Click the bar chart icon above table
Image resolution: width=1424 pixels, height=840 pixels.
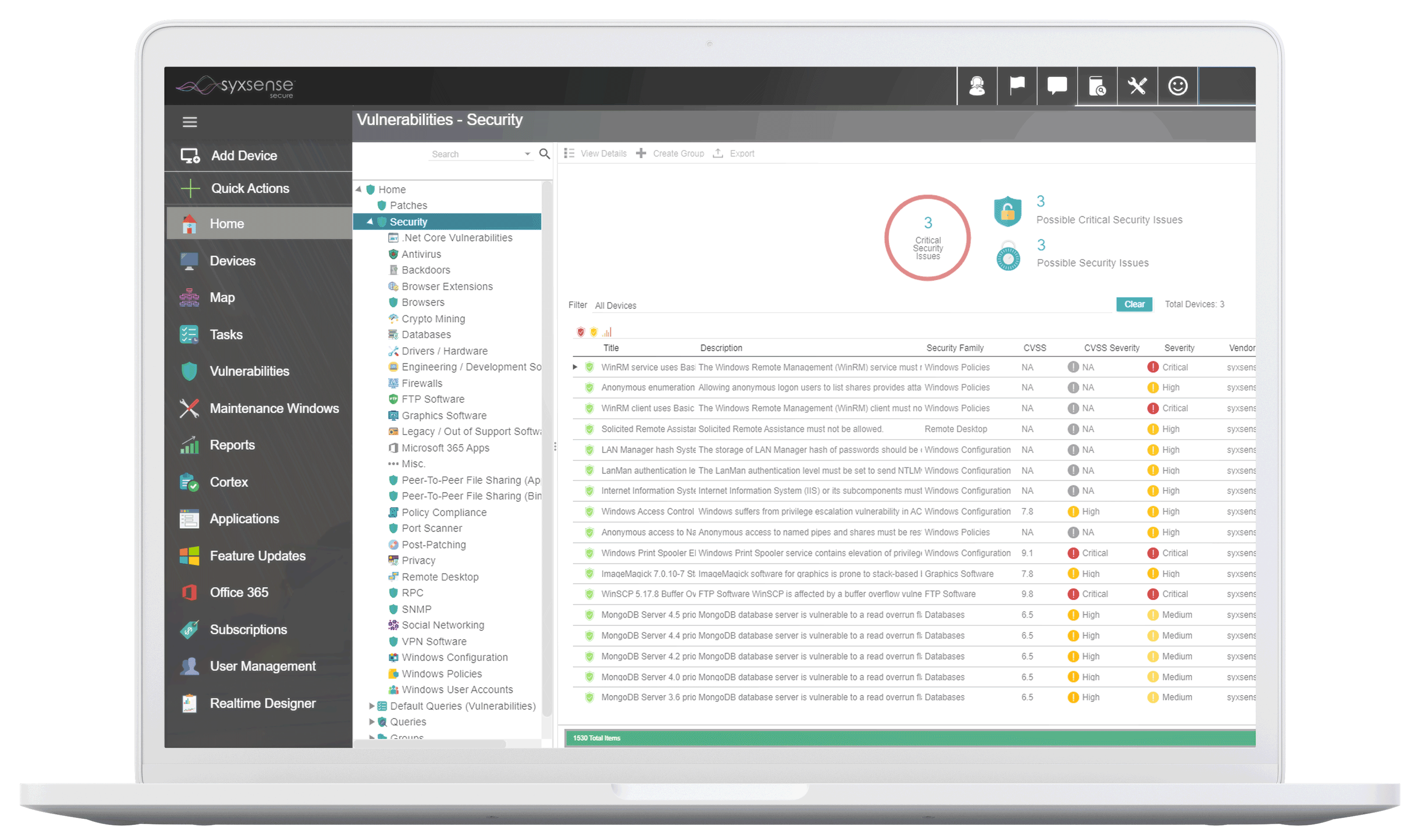[x=607, y=332]
